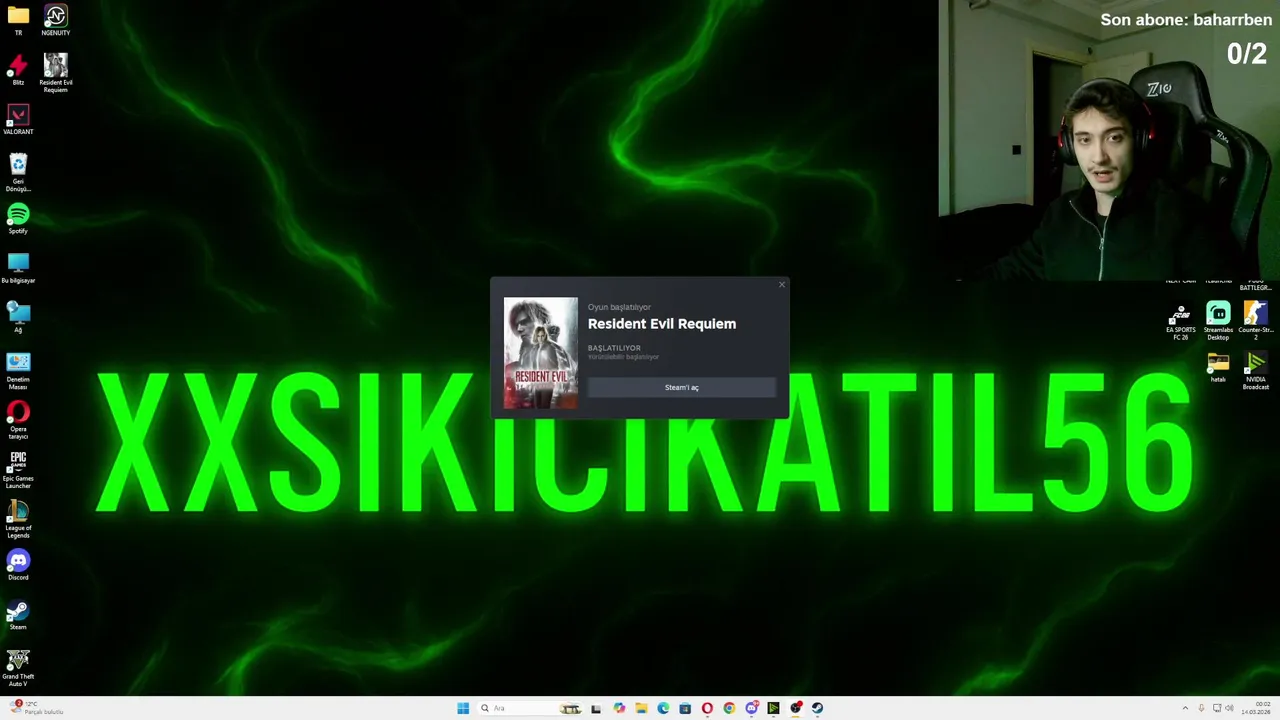Click the "Steam'i aç" button
The width and height of the screenshot is (1280, 720).
(681, 388)
